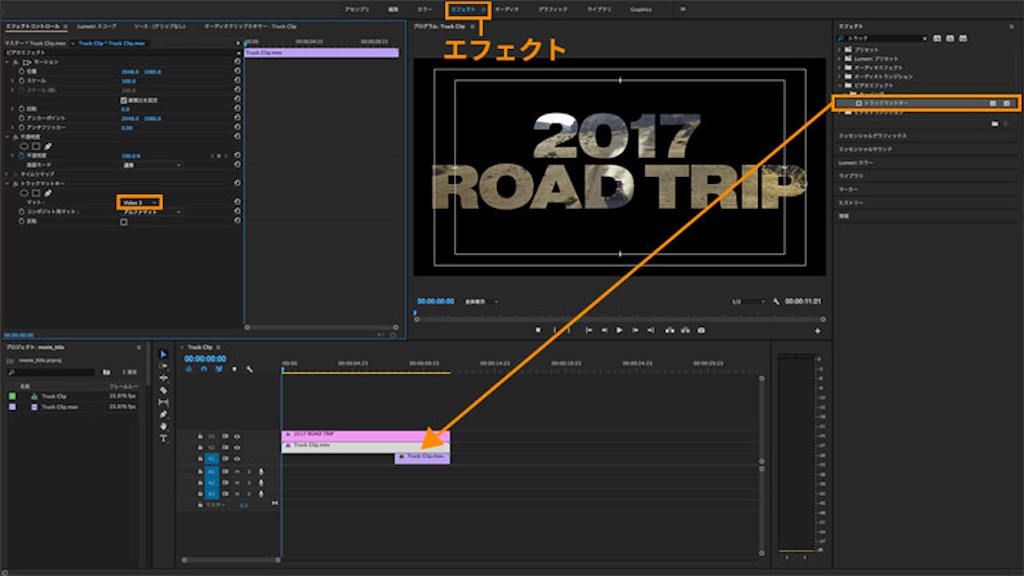The image size is (1024, 576).
Task: Open the Essential Graphics panel
Action: (x=872, y=136)
